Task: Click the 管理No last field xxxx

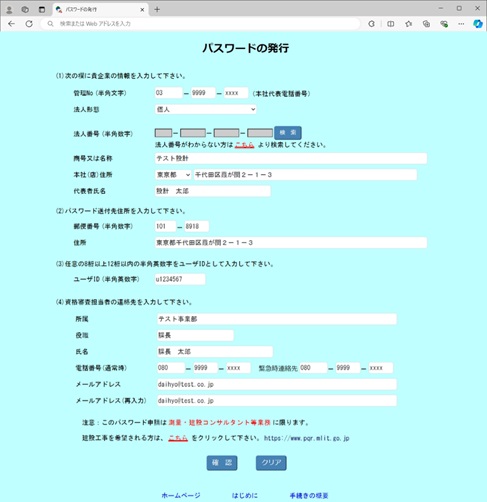Action: (236, 93)
